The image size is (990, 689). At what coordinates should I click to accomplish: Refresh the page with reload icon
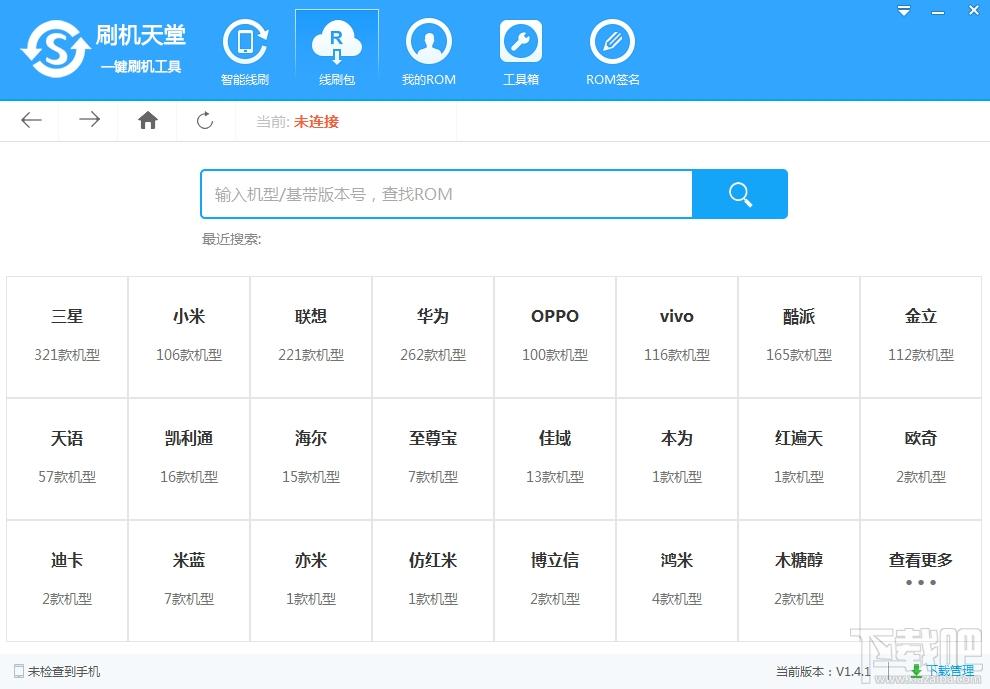(205, 120)
